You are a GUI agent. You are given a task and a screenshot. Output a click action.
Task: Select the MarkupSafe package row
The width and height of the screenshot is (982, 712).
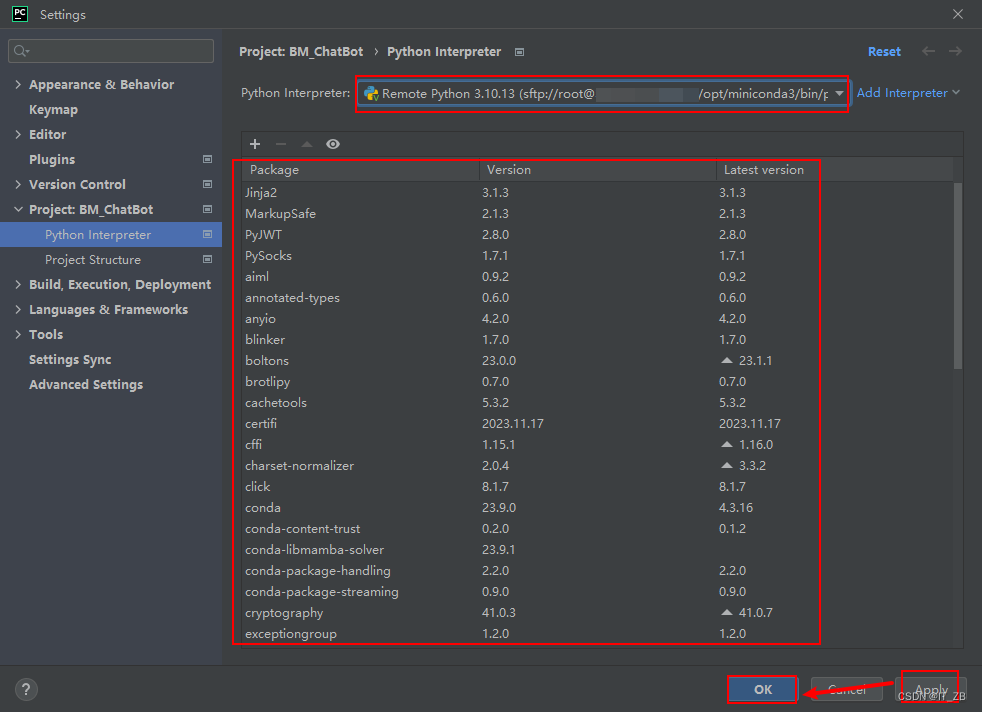pos(597,214)
